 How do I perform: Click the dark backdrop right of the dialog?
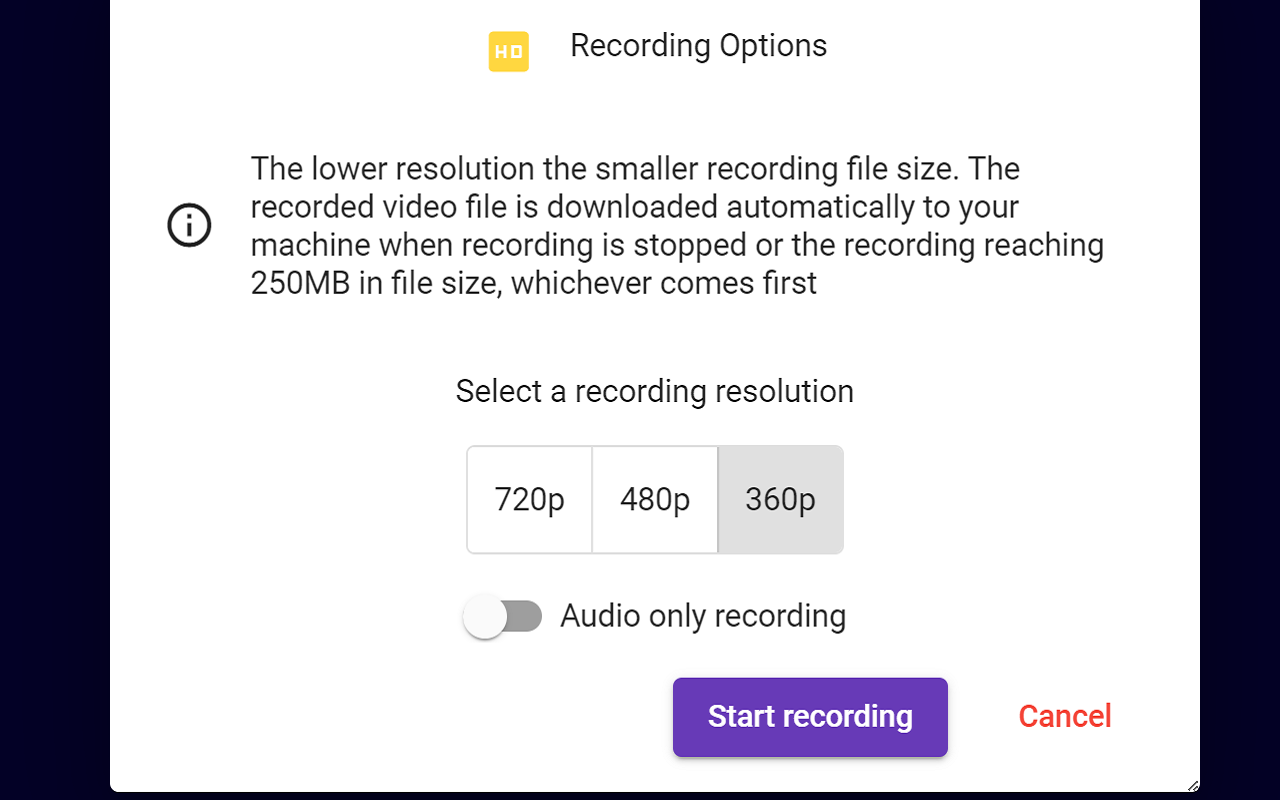coord(1240,400)
